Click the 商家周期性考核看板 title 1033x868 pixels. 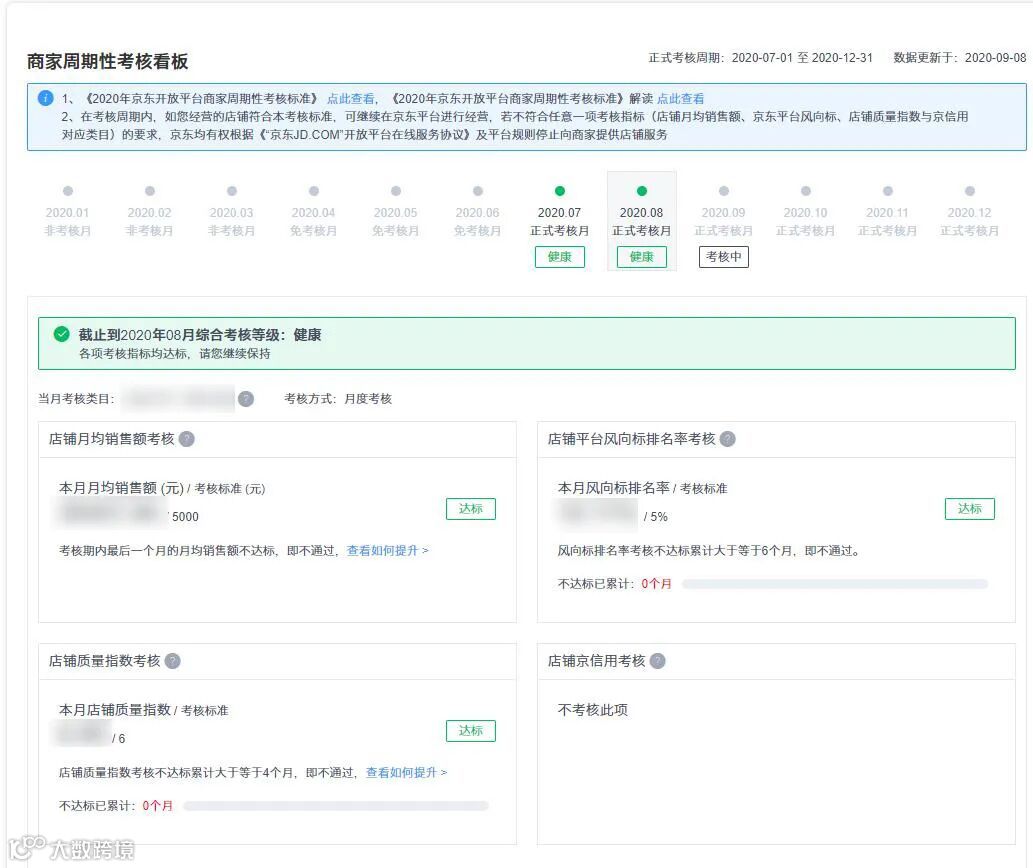107,61
